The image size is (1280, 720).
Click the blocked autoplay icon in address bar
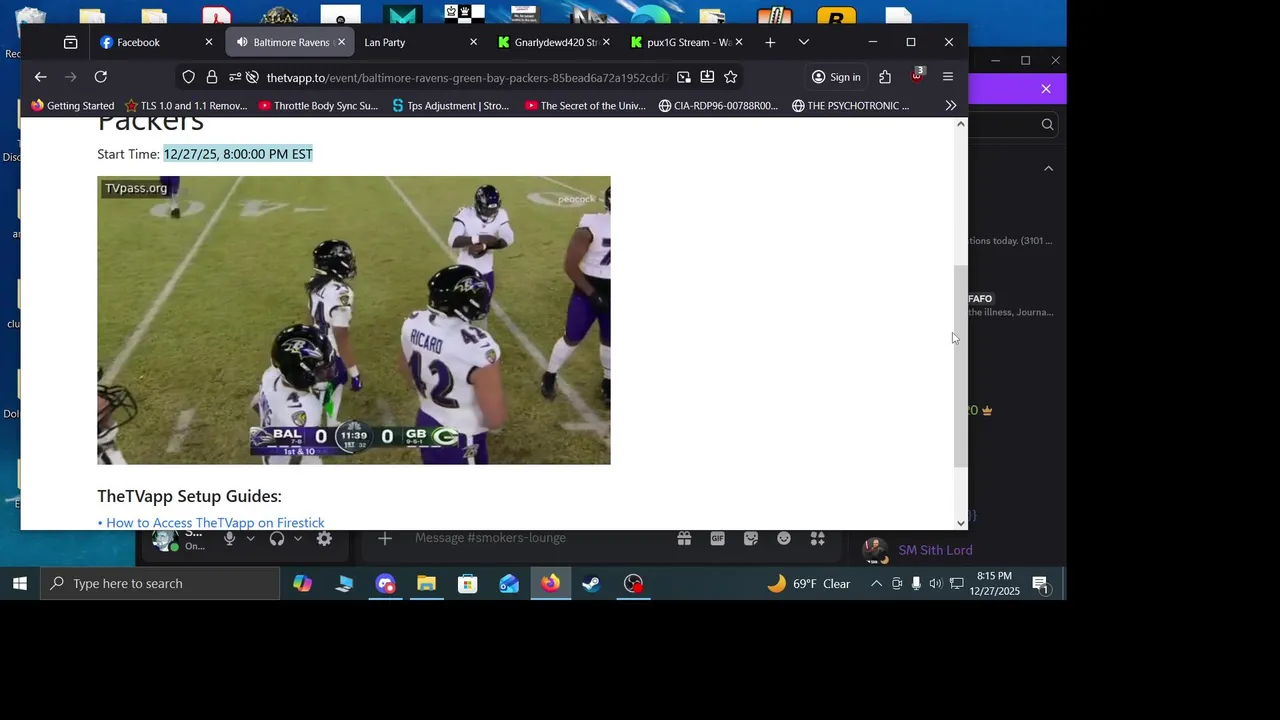click(x=253, y=77)
